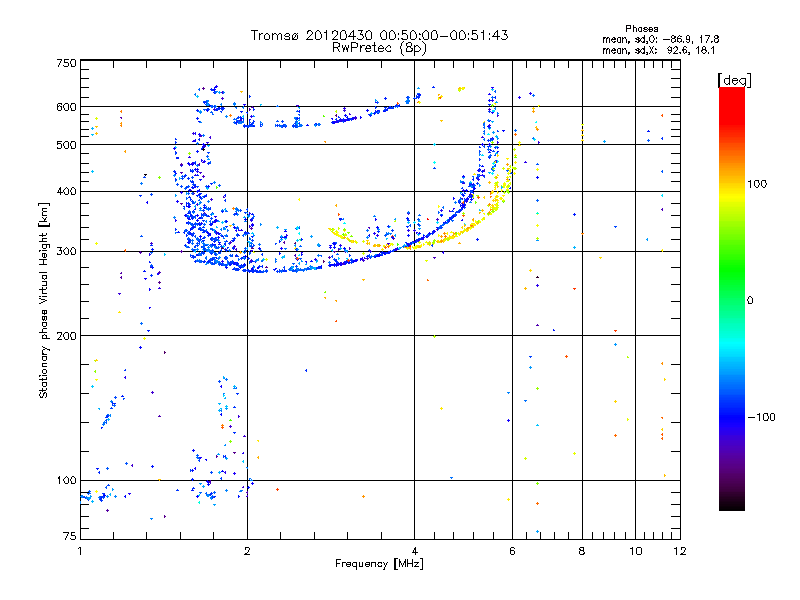Click the y-axis label '500'
The height and width of the screenshot is (600, 800).
coord(66,145)
